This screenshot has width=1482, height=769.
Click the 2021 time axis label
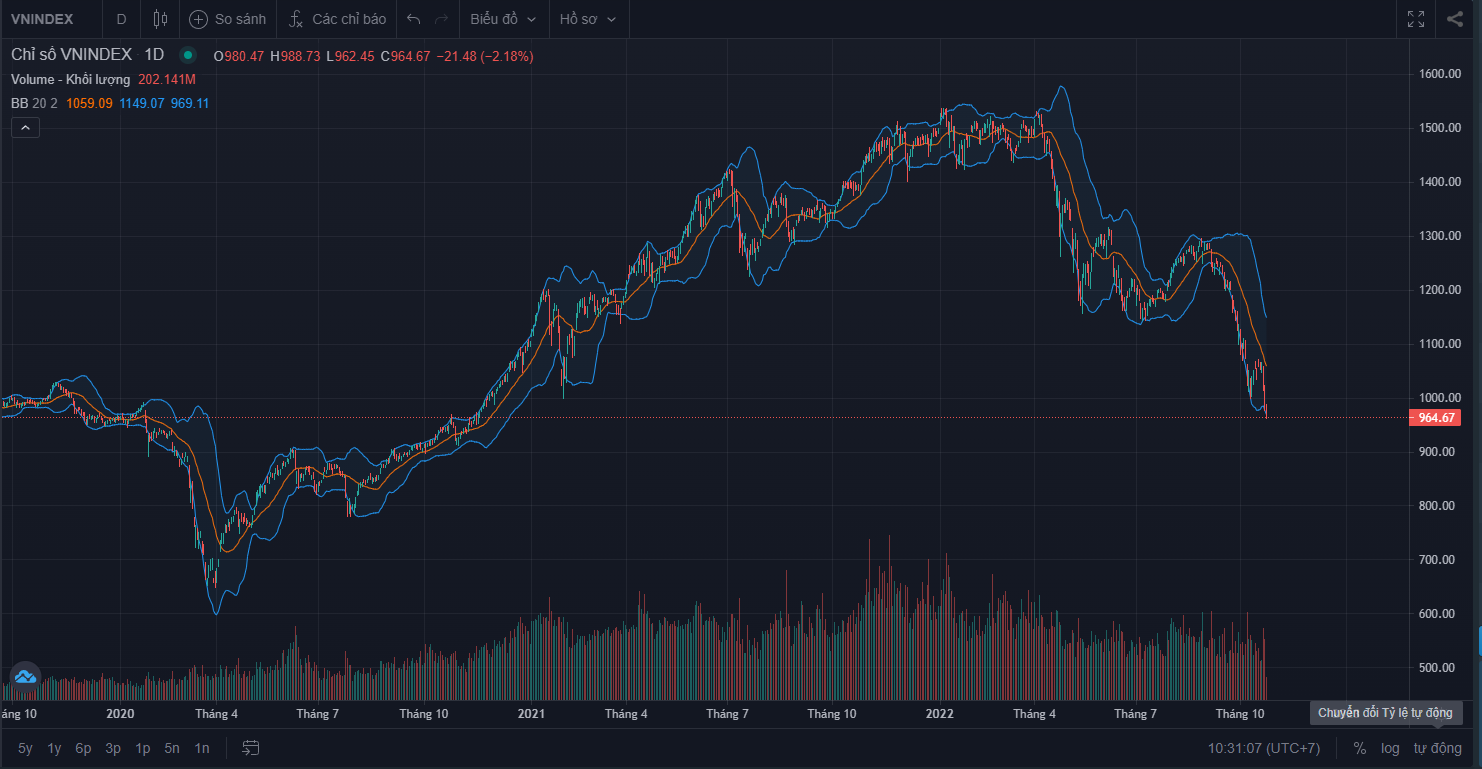531,714
